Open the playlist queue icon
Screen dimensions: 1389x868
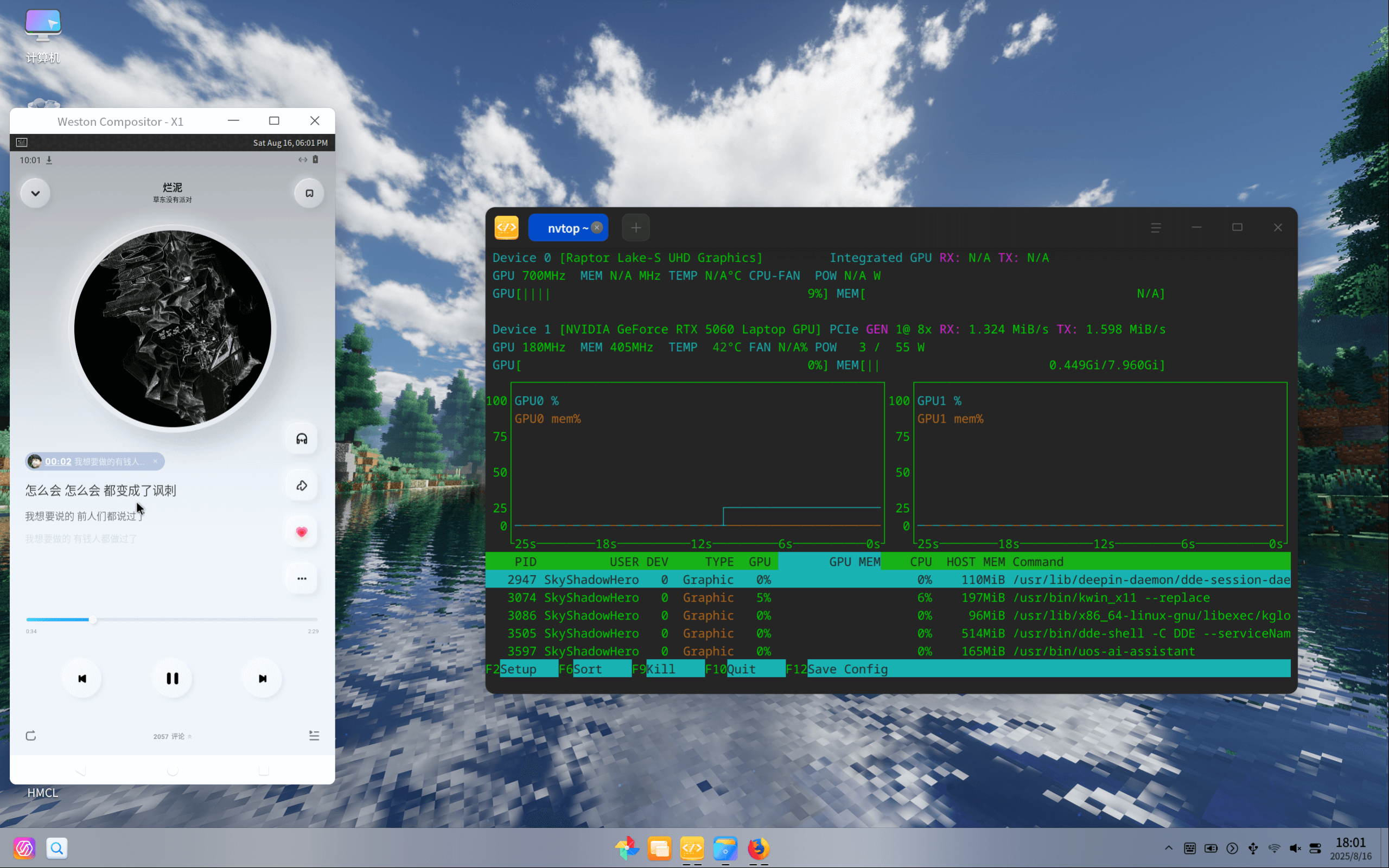pyautogui.click(x=314, y=736)
